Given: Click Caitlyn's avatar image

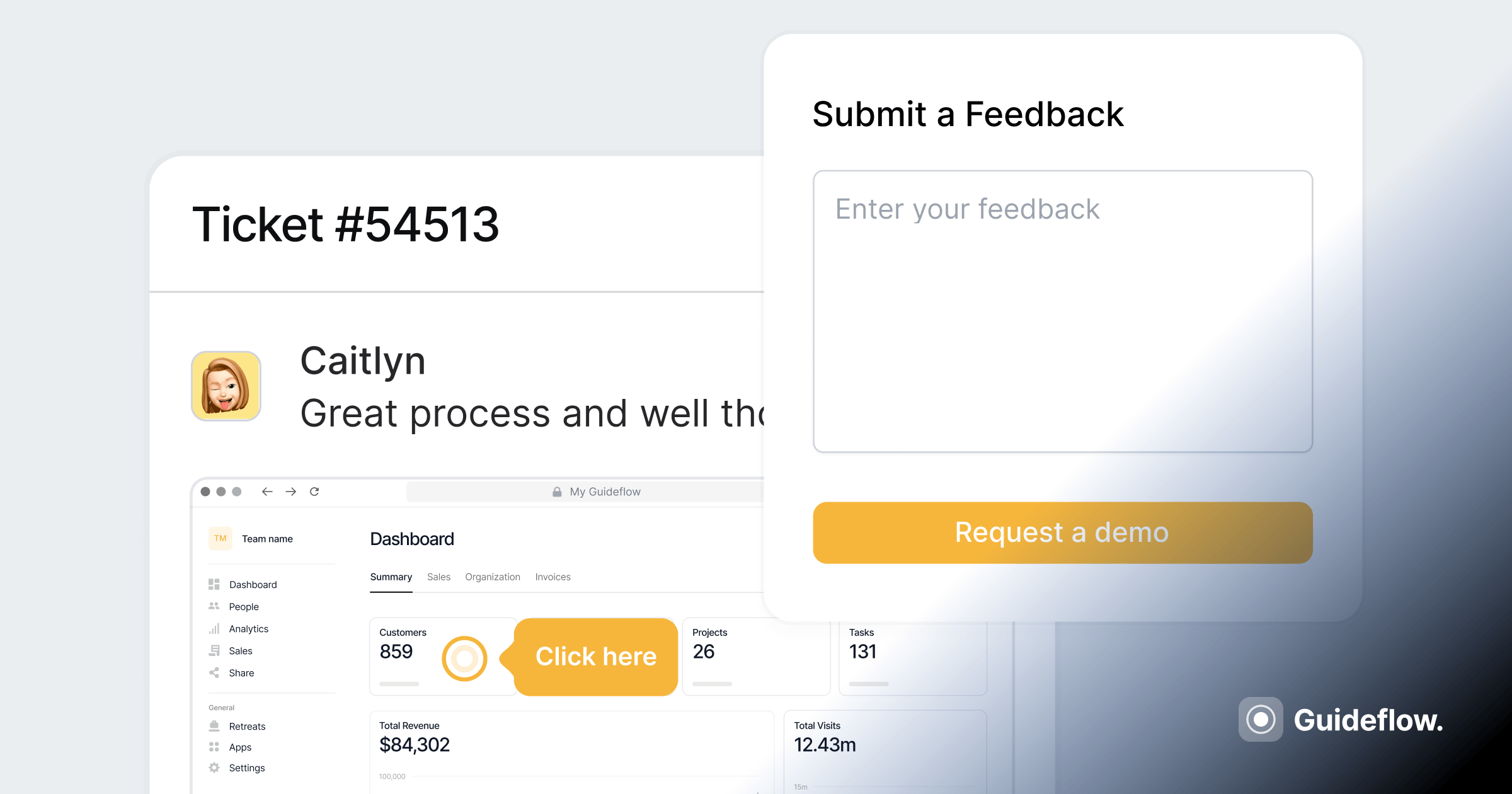Looking at the screenshot, I should coord(225,385).
